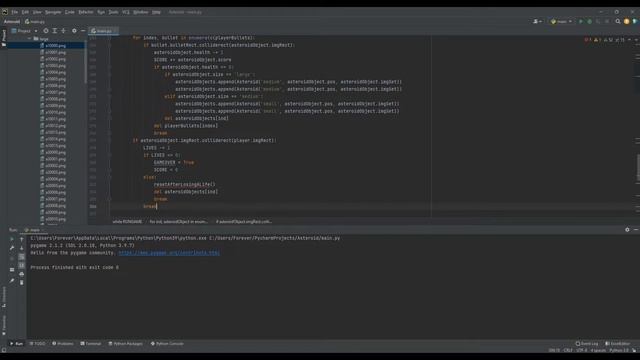Open the inspection warnings widget in editor
This screenshot has height=360, width=640.
click(x=605, y=40)
